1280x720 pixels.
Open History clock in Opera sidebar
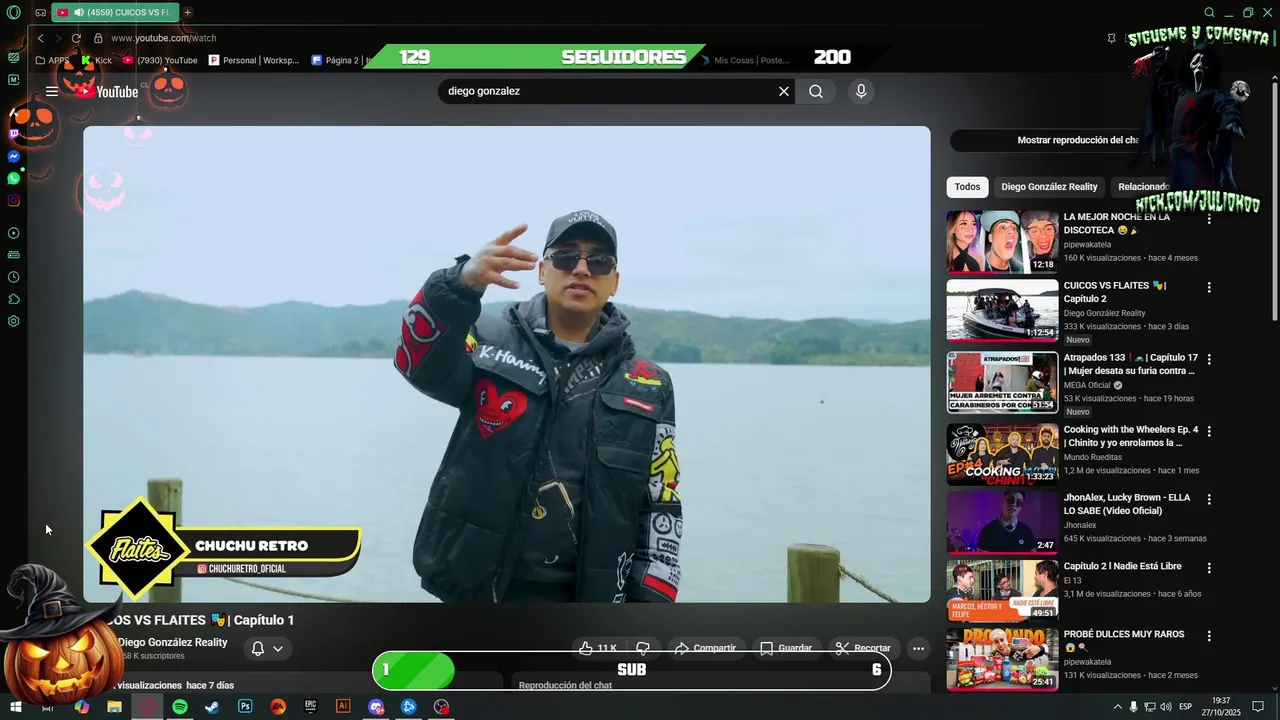13,277
